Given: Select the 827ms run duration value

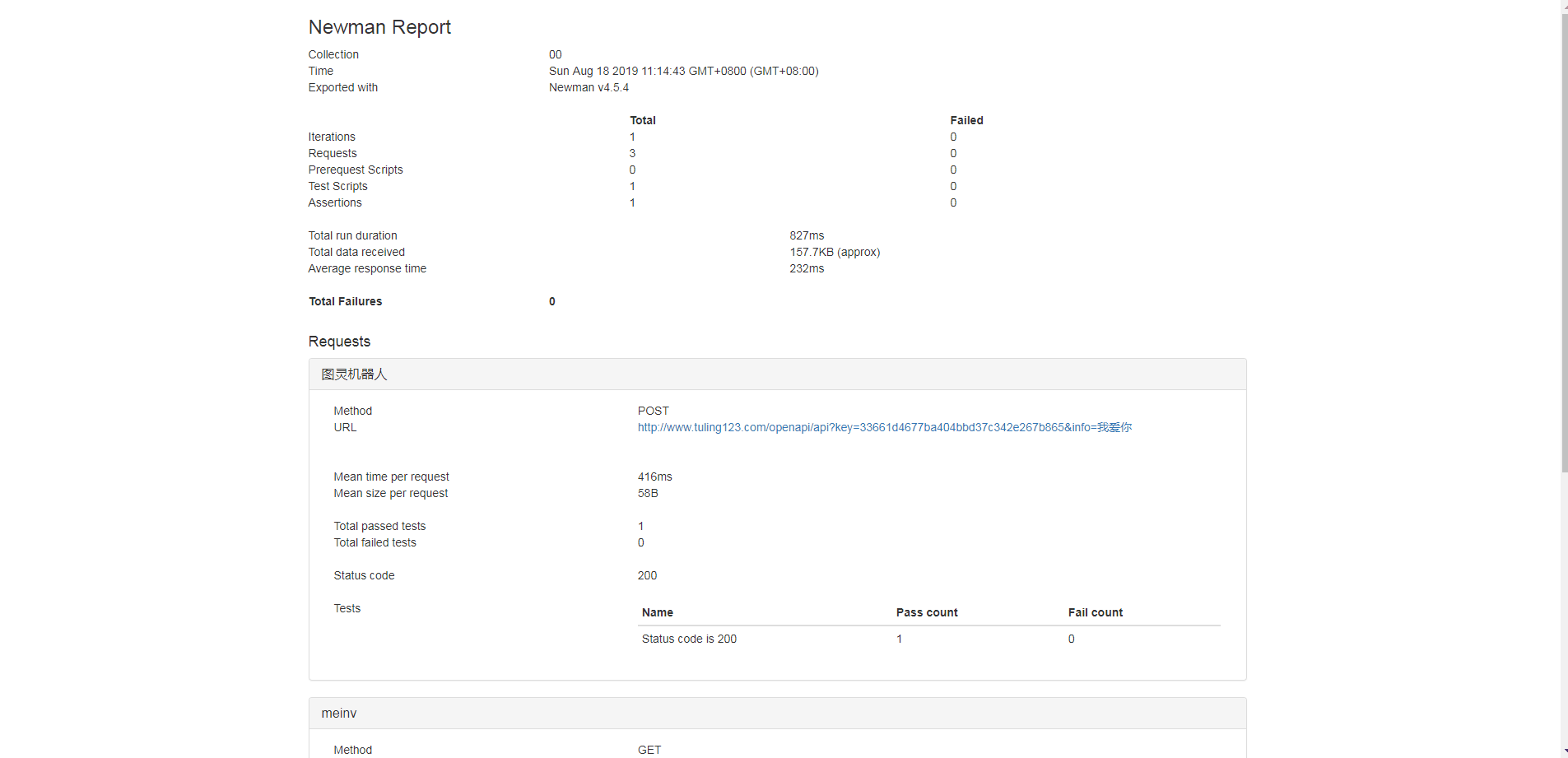Looking at the screenshot, I should (807, 235).
